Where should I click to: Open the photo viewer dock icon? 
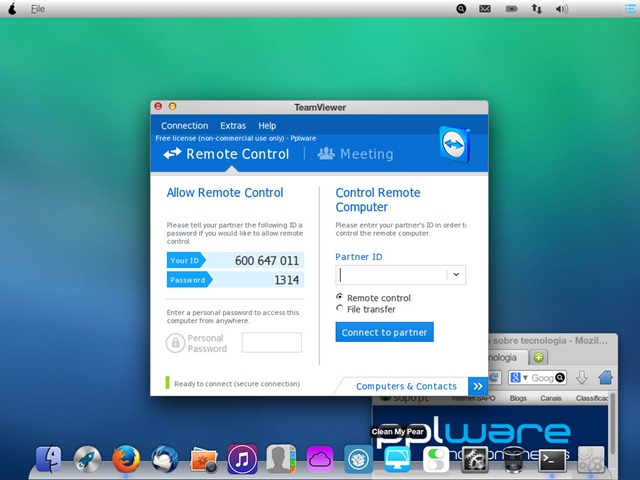pos(203,460)
